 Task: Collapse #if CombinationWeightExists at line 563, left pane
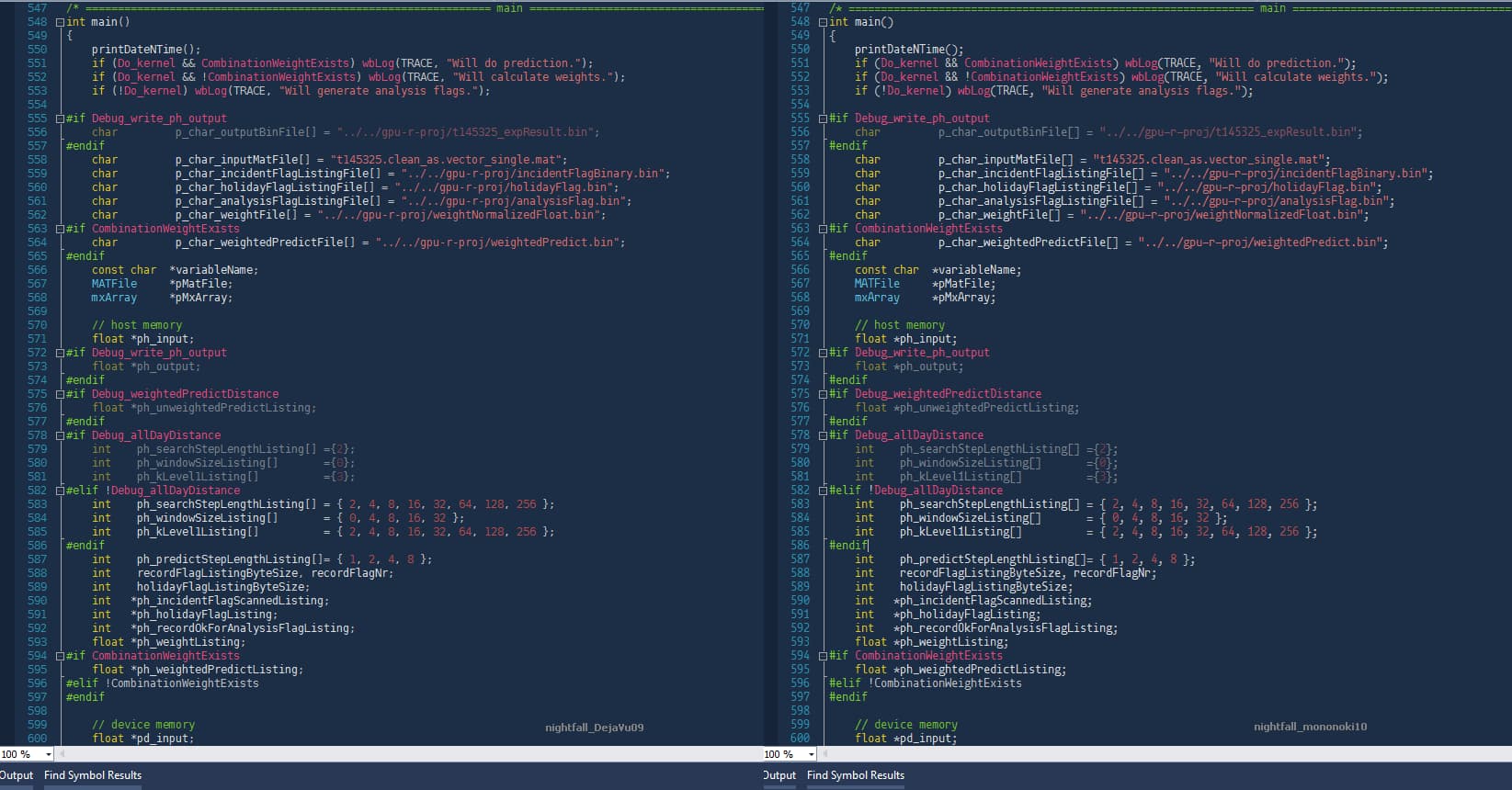coord(61,229)
